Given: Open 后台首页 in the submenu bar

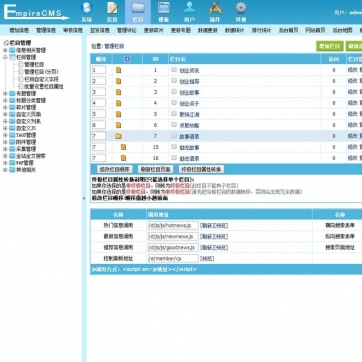Looking at the screenshot, I should 289,30.
